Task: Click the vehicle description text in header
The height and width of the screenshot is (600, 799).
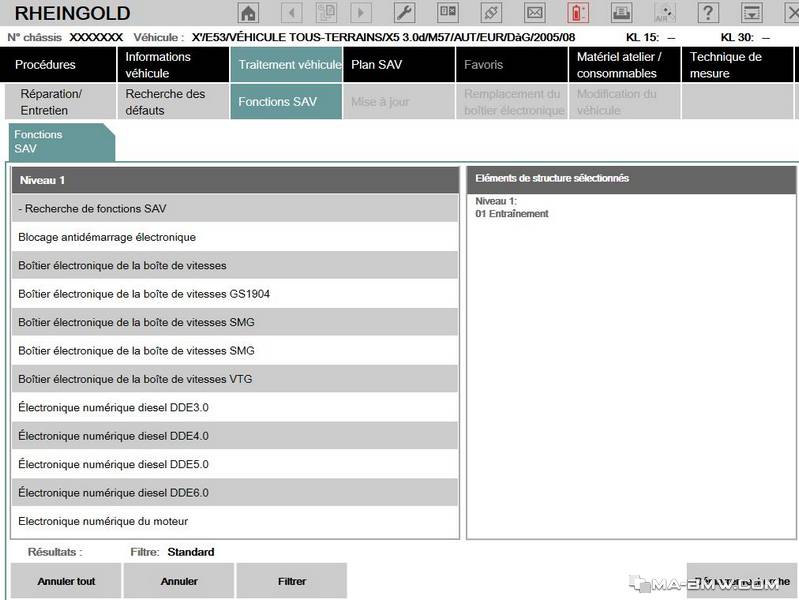Action: pyautogui.click(x=383, y=37)
